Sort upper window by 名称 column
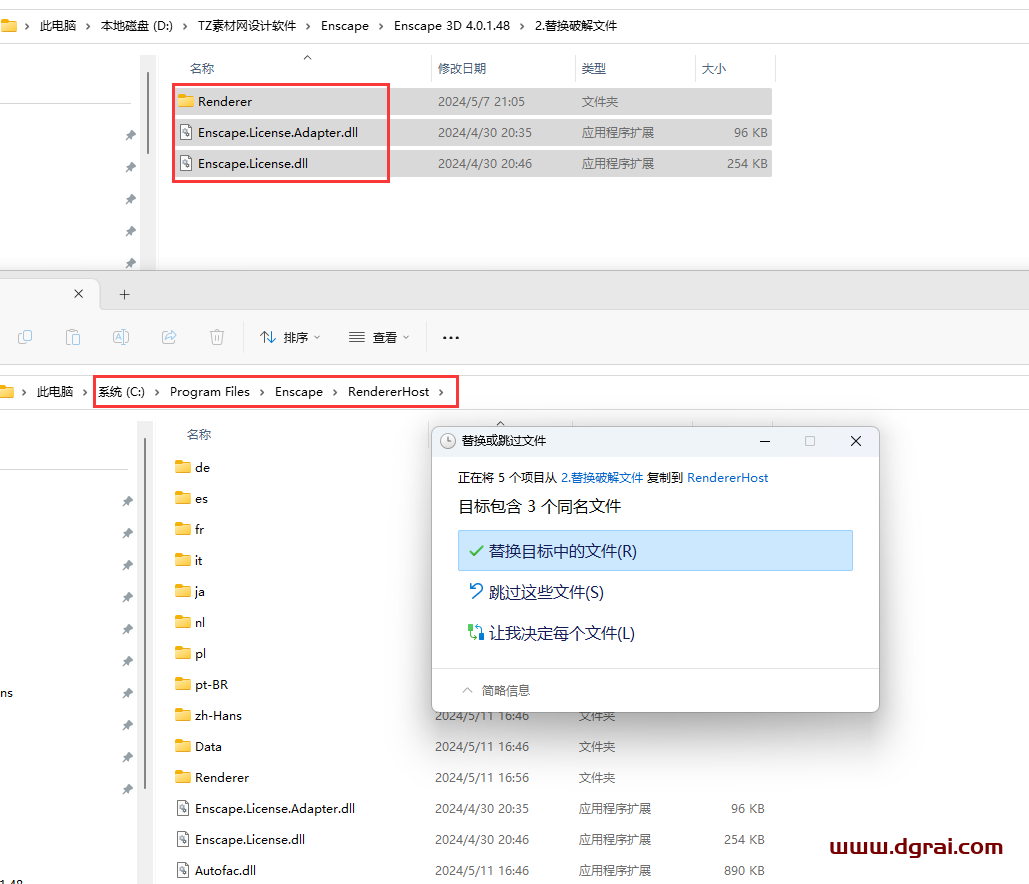This screenshot has width=1029, height=884. [201, 68]
